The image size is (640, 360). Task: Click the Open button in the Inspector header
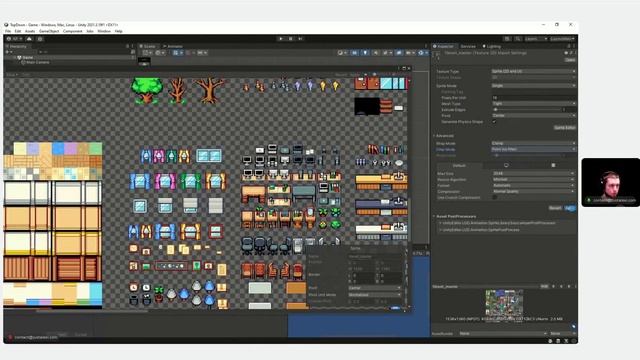pyautogui.click(x=570, y=60)
